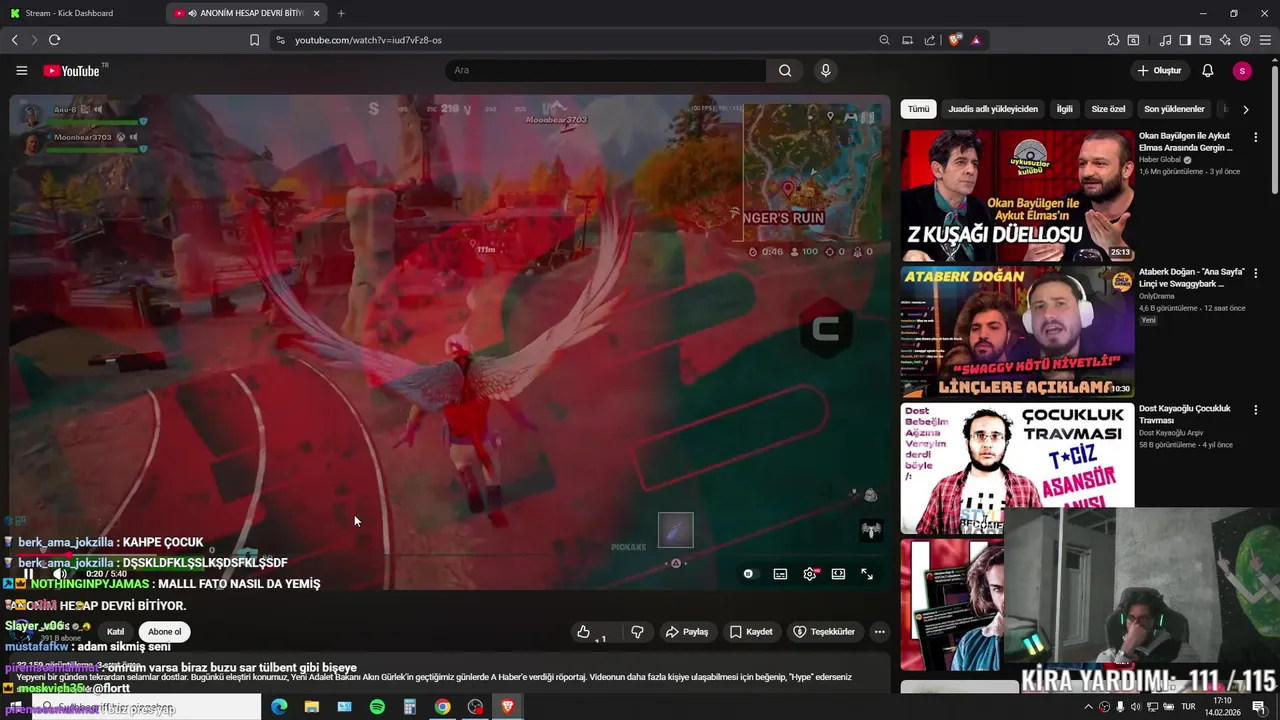
Task: Select the Size özel filter chip
Action: (1108, 109)
